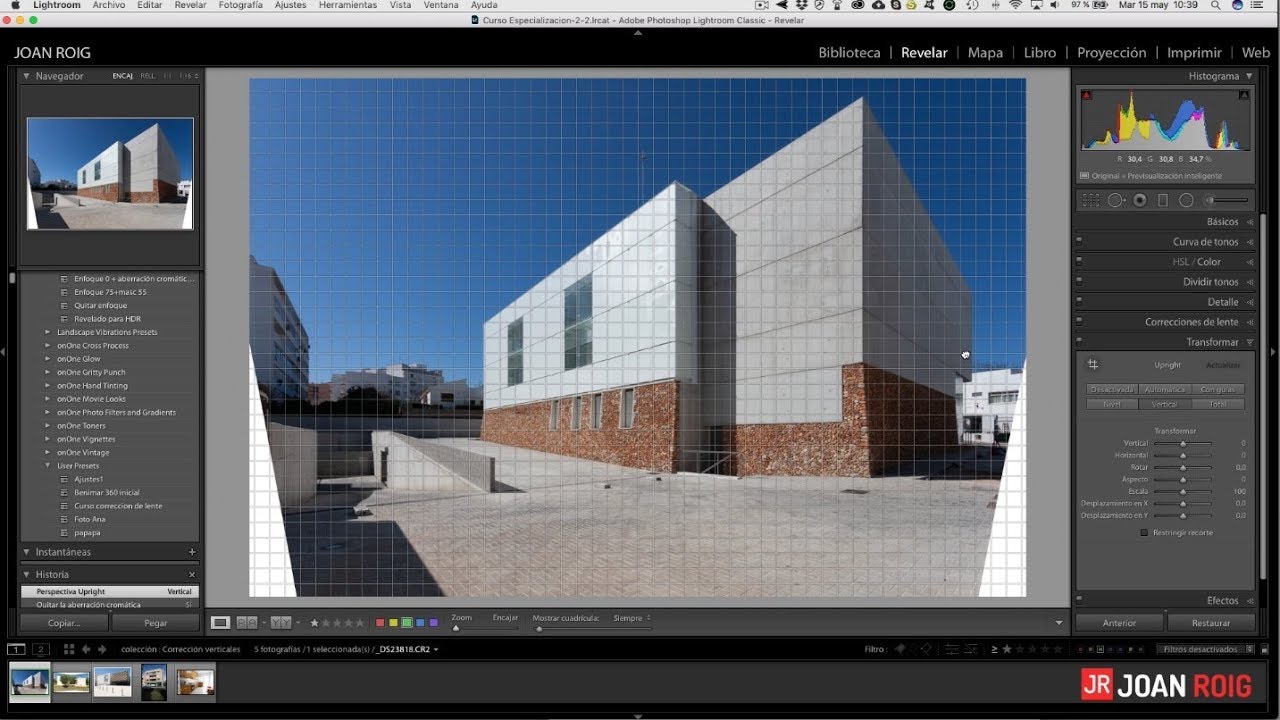Toggle Dividir tonos panel switch
The height and width of the screenshot is (720, 1280).
point(1079,282)
